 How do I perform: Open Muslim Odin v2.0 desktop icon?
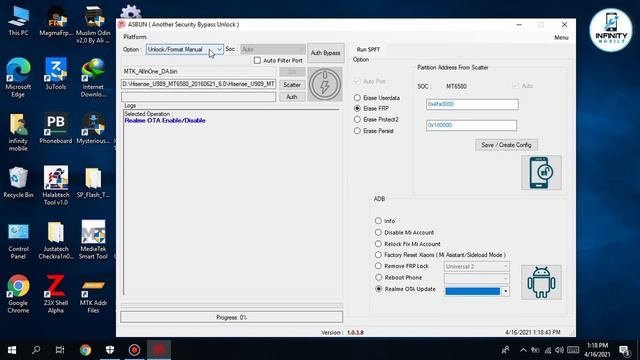93,24
